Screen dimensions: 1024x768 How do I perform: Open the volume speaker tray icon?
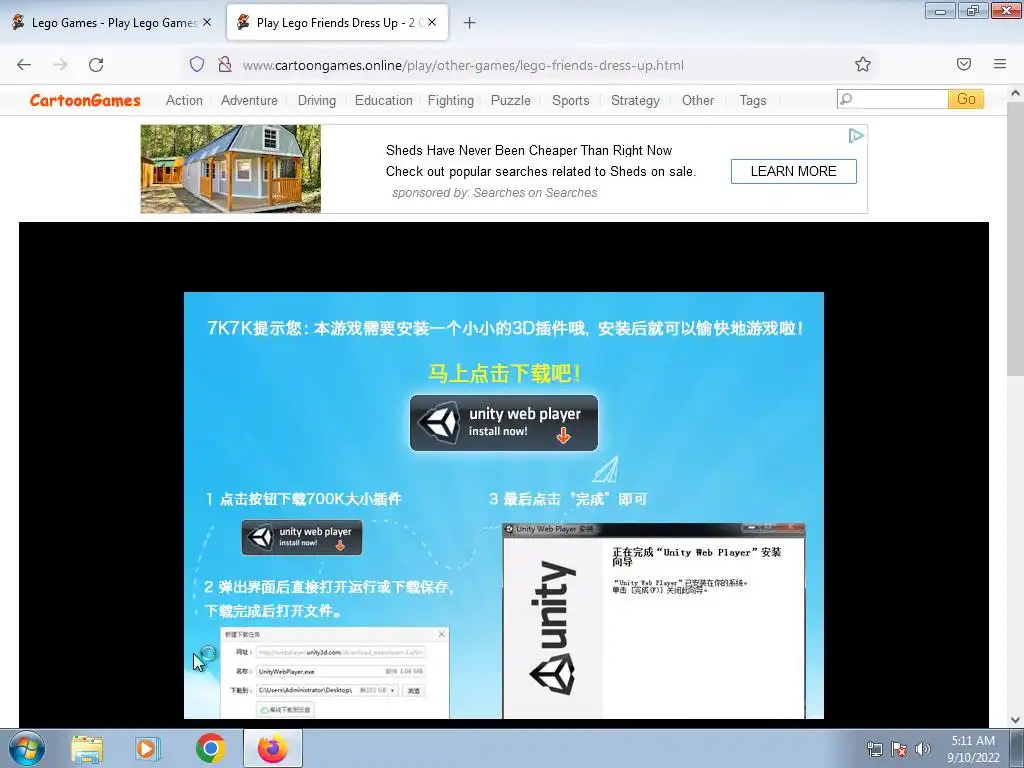click(x=922, y=749)
